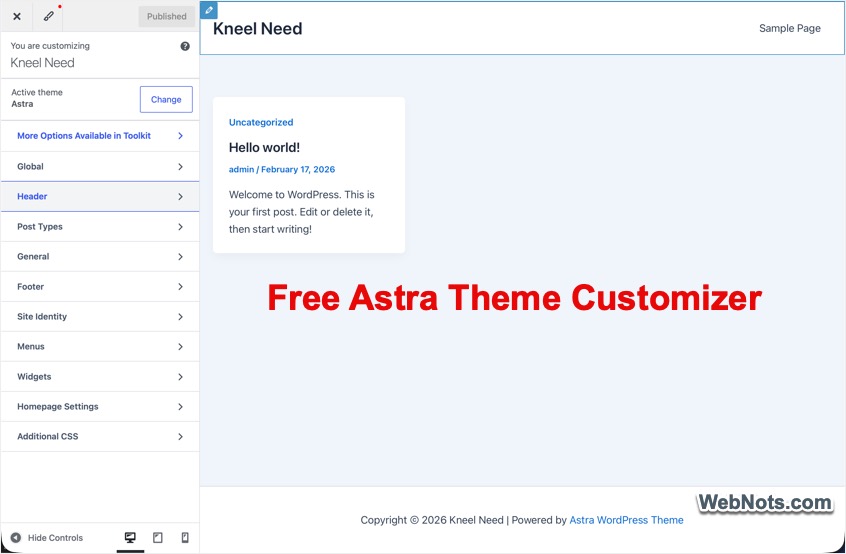Open More Options Available in Toolkit
This screenshot has height=554, width=846.
[100, 136]
